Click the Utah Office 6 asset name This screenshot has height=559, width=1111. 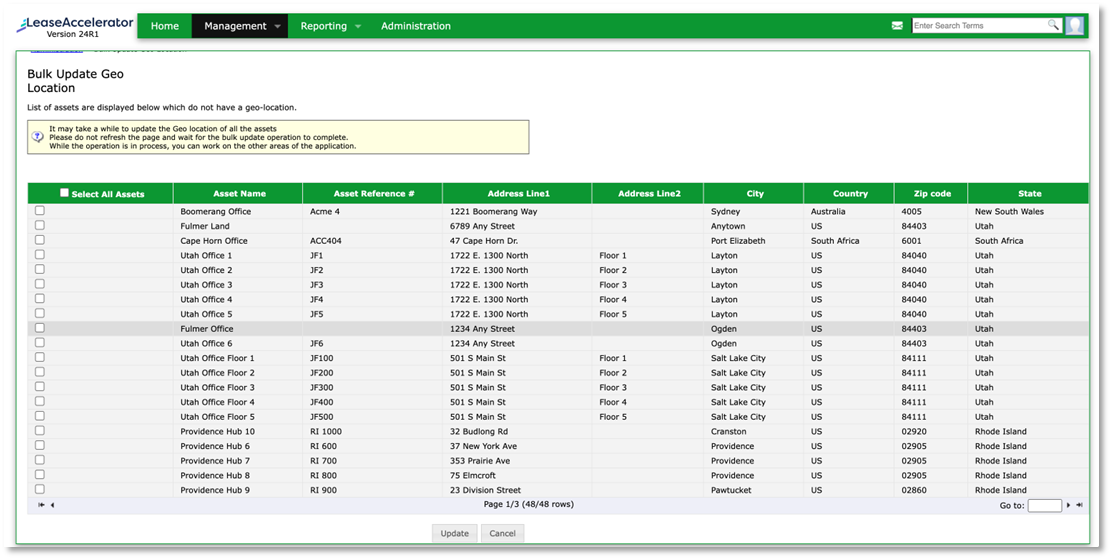[206, 344]
